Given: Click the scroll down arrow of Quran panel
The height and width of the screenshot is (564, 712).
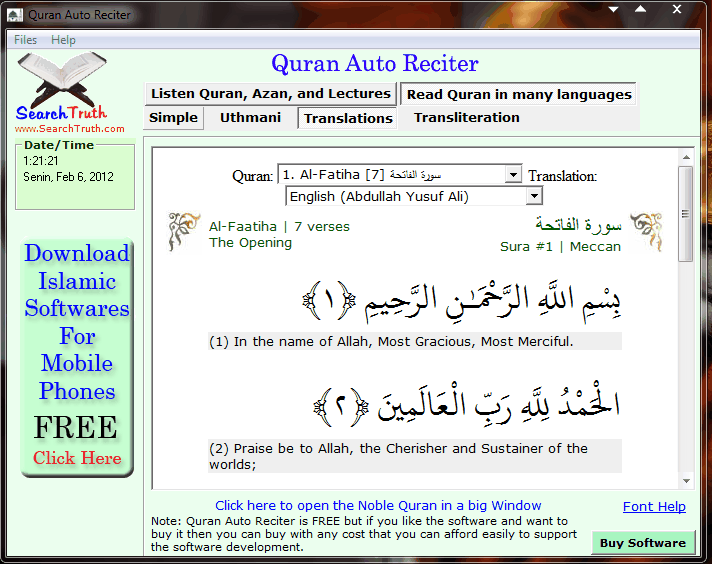Looking at the screenshot, I should [x=686, y=481].
